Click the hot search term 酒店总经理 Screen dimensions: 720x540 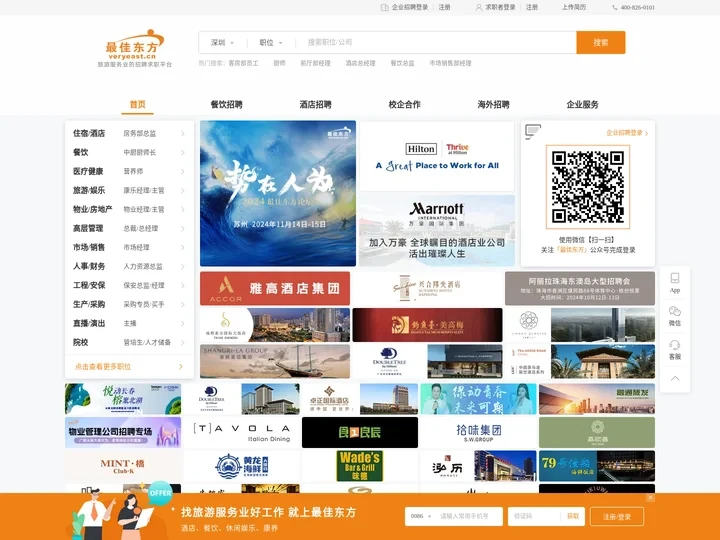coord(360,63)
